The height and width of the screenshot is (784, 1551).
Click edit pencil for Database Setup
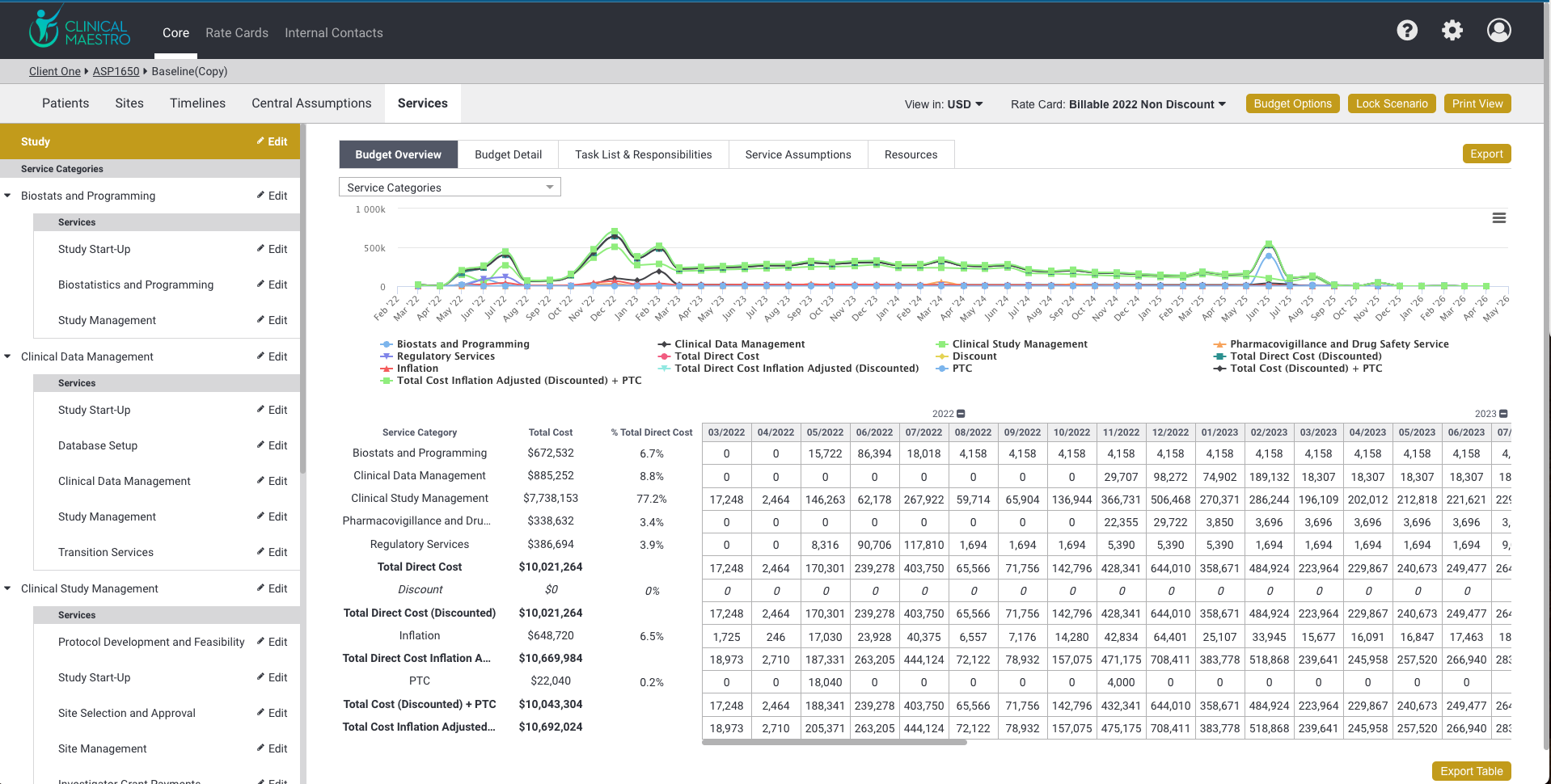[261, 445]
